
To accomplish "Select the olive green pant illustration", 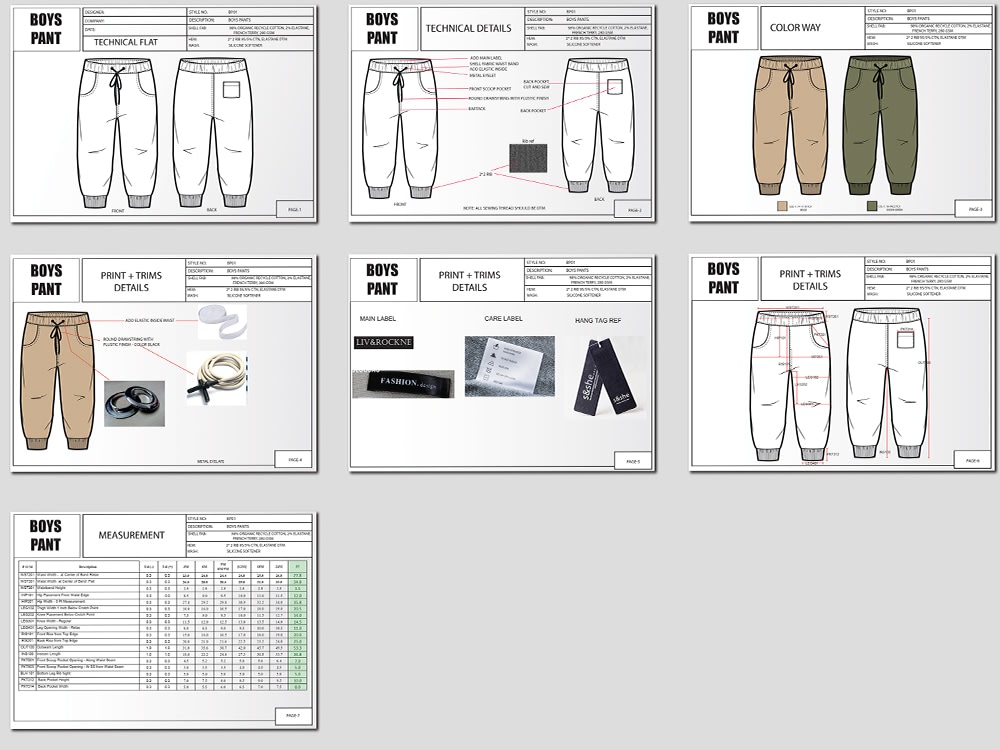I will pos(880,125).
